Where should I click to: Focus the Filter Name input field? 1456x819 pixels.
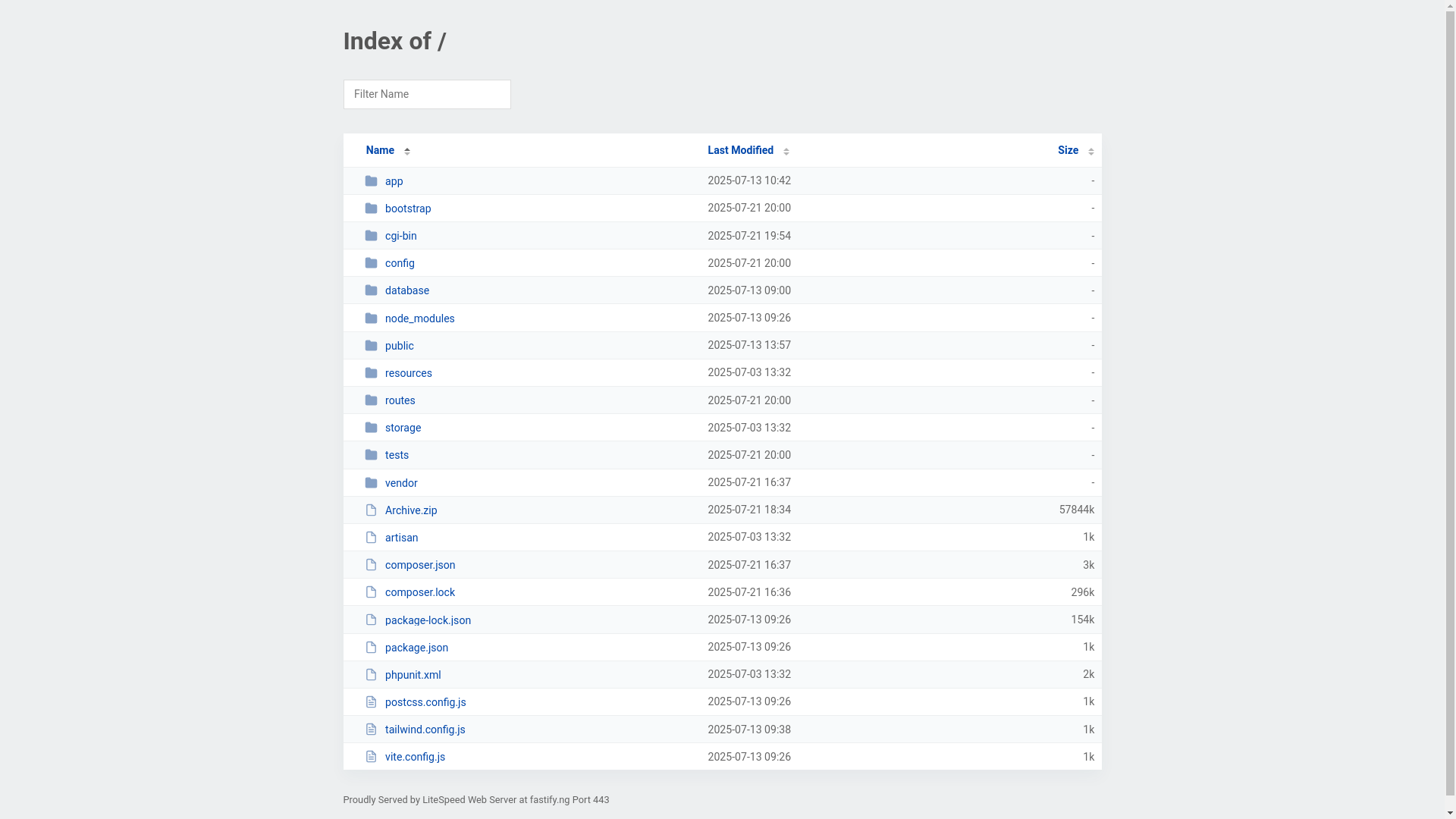427,94
